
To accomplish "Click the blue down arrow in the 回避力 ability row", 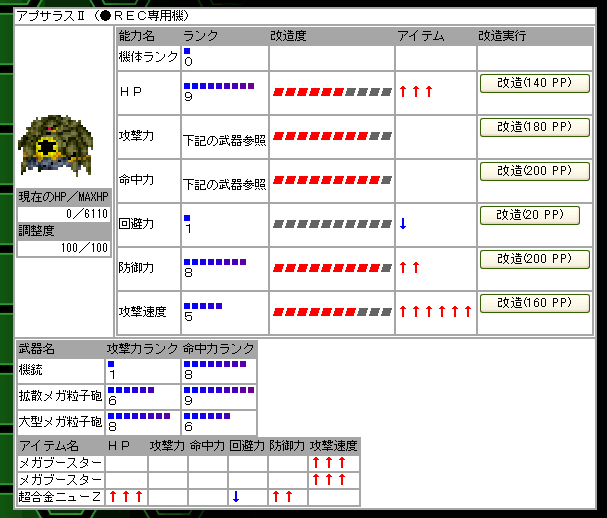I will point(402,223).
